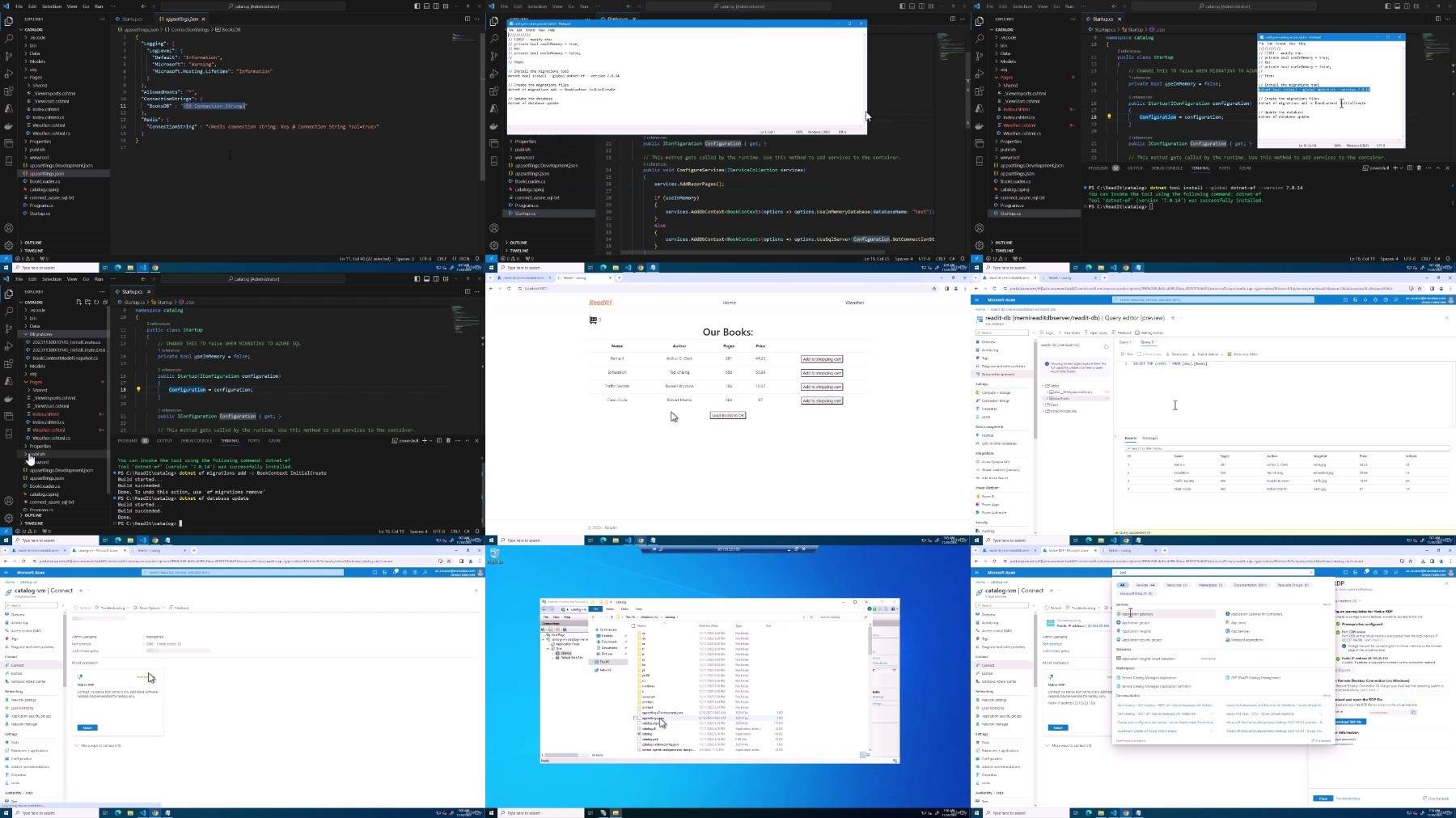Add Exhalation to the shopping cart
The height and width of the screenshot is (818, 1456).
pyautogui.click(x=822, y=373)
